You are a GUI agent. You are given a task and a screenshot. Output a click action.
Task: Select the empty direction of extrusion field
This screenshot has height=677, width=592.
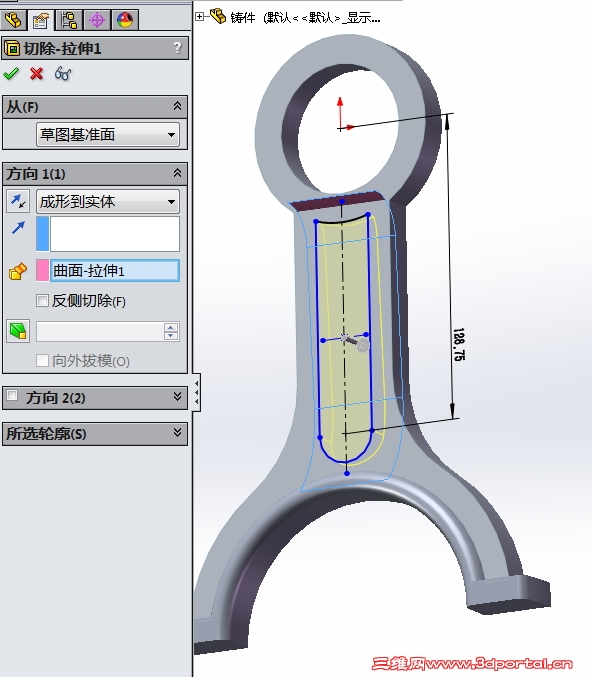[115, 234]
